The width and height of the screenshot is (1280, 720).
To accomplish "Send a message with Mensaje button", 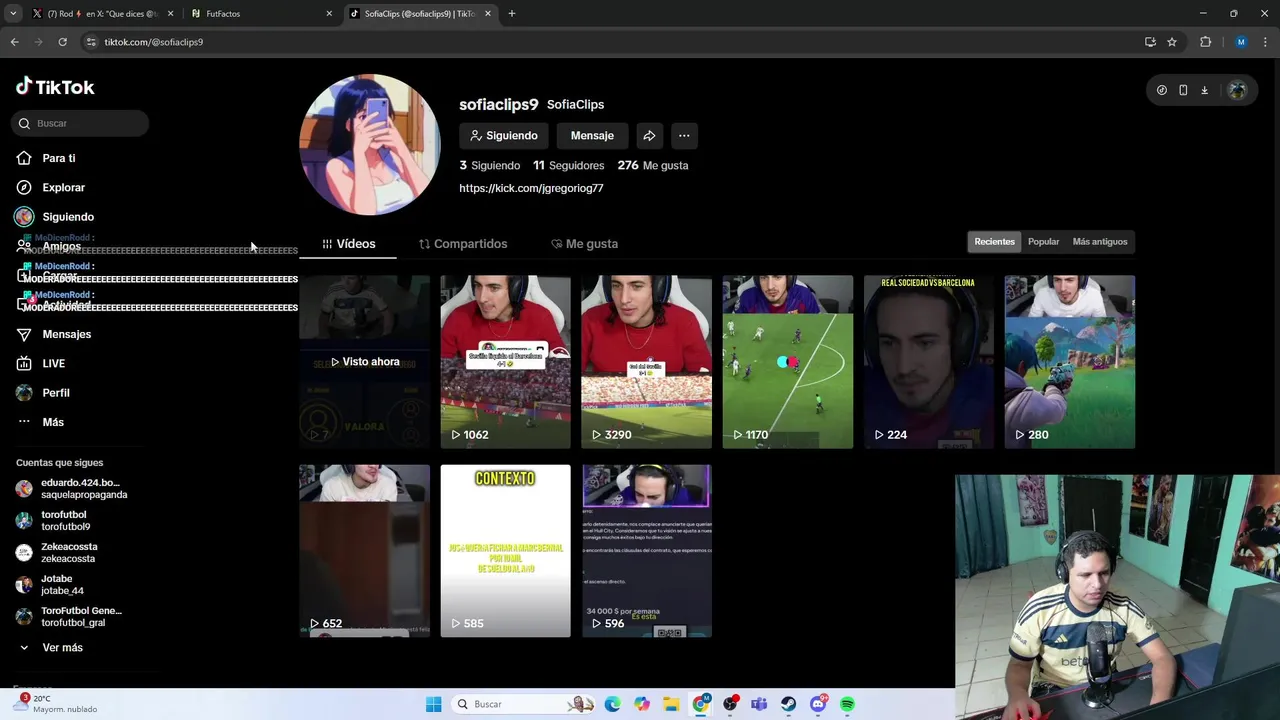I will pyautogui.click(x=592, y=136).
